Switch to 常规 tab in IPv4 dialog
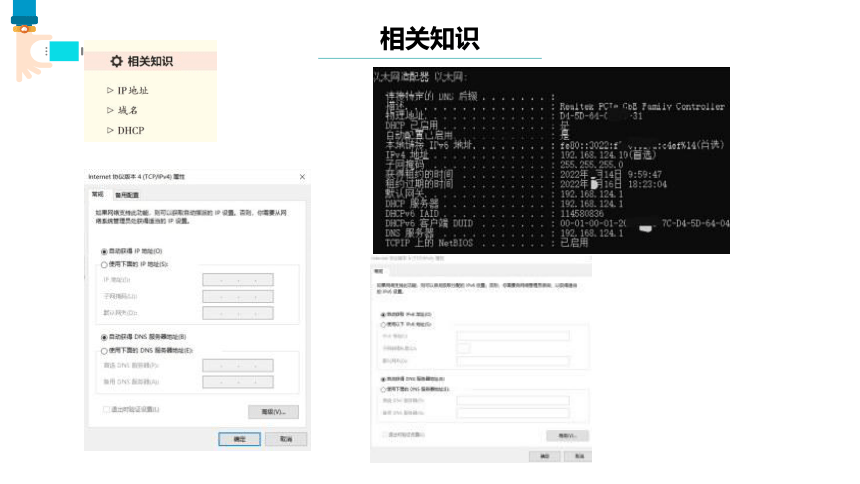The image size is (860, 484). click(x=98, y=194)
